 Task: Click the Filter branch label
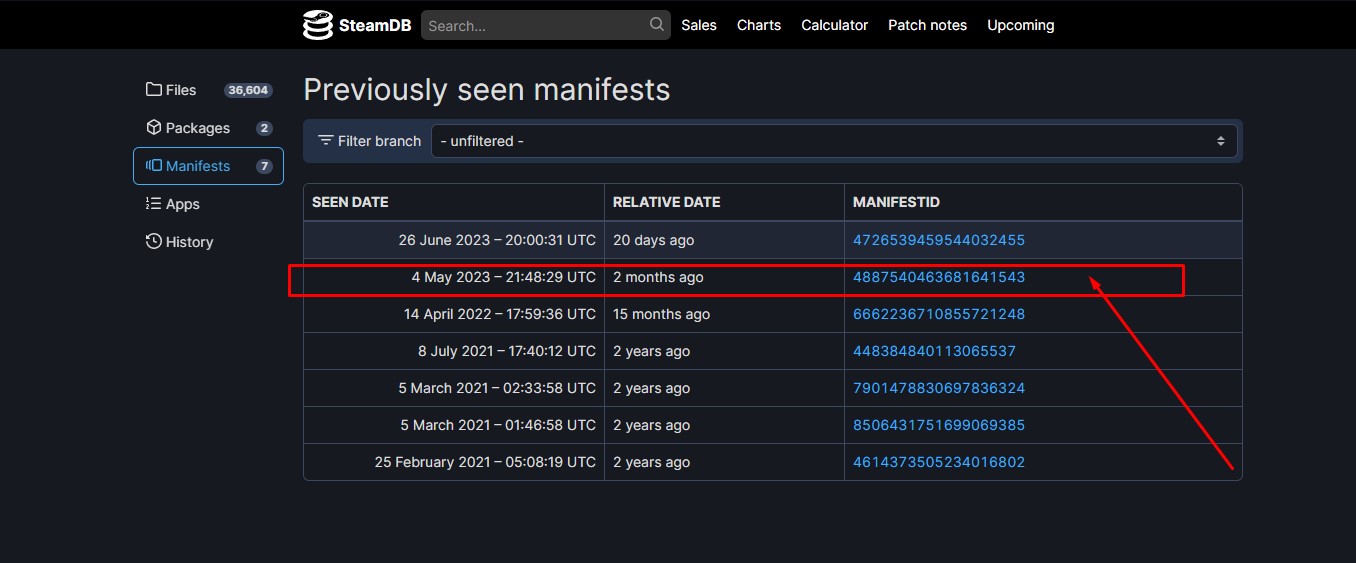(369, 141)
